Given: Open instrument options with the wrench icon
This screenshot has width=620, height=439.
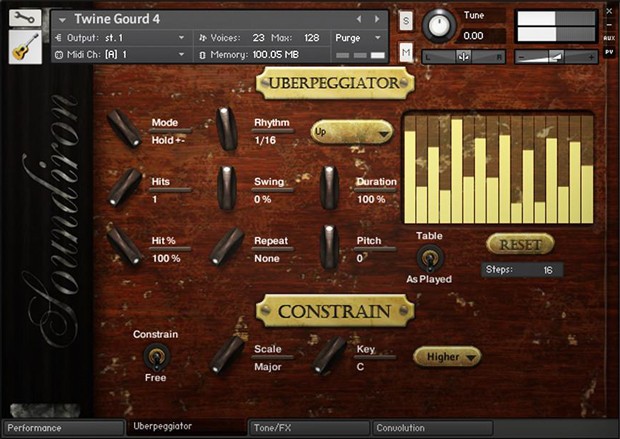Looking at the screenshot, I should (25, 18).
